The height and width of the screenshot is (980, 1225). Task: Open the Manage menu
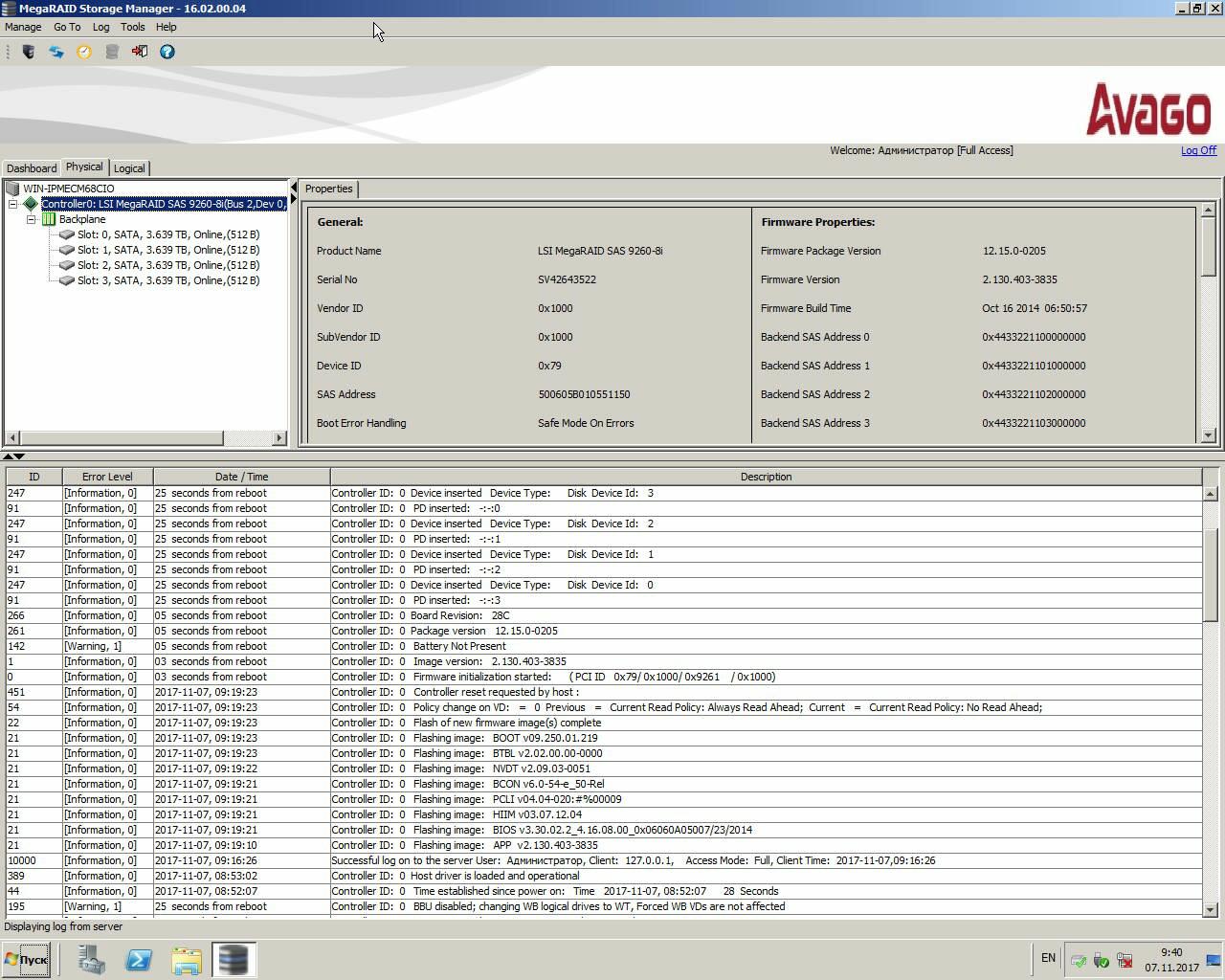click(x=23, y=27)
